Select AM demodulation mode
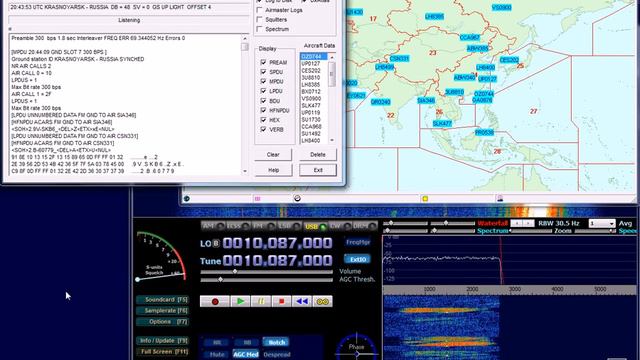This screenshot has height=360, width=640. coord(213,226)
